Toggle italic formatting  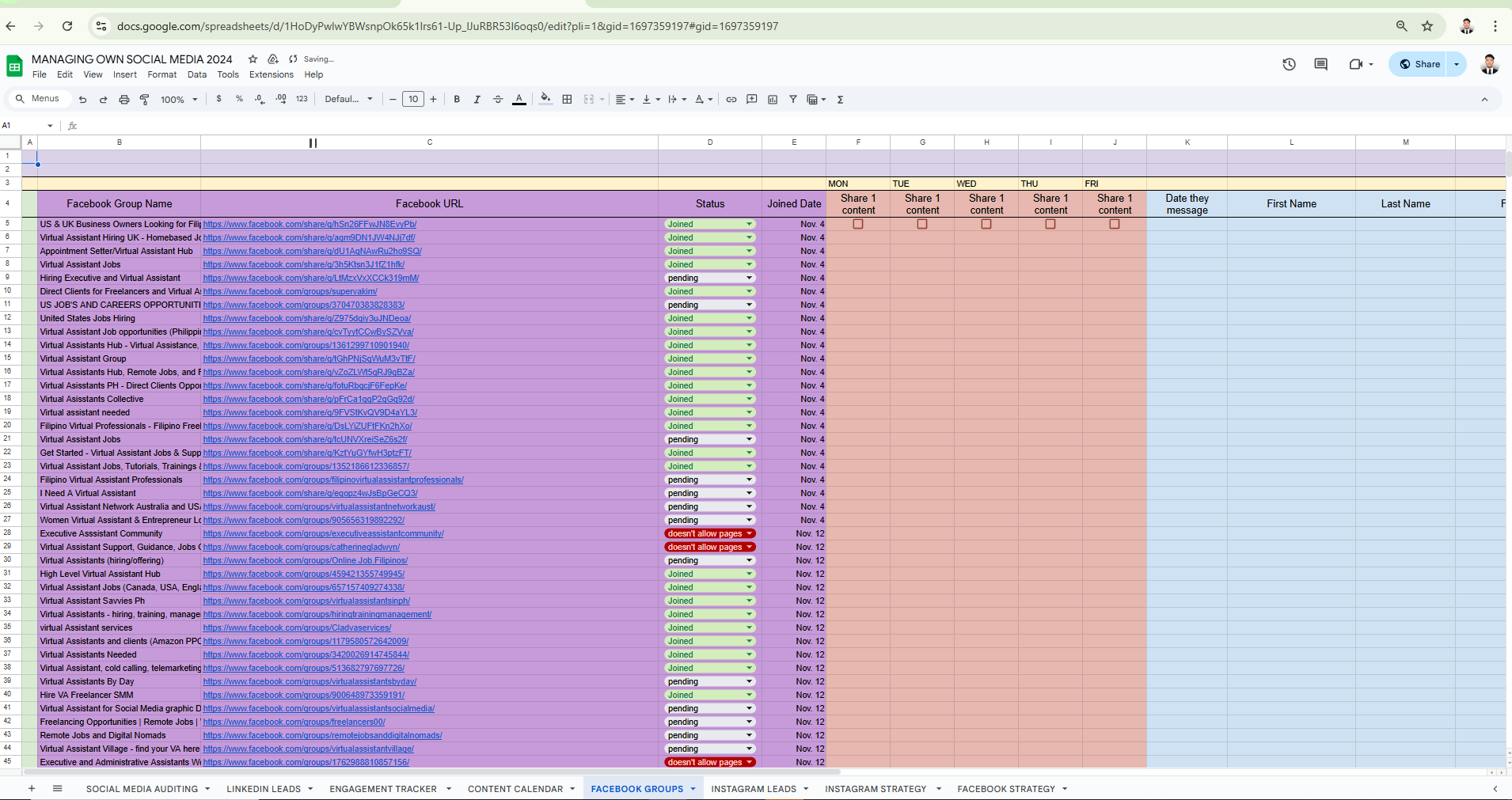point(477,99)
